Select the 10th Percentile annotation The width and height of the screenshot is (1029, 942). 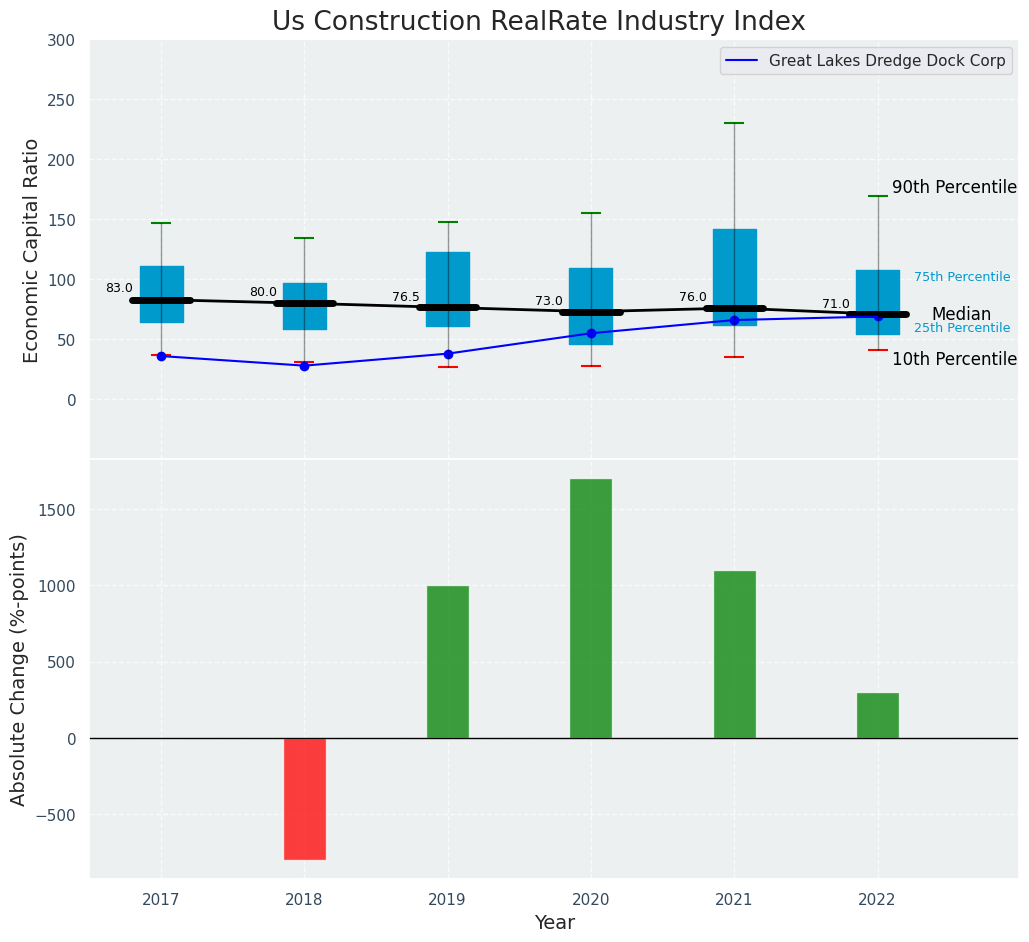coord(953,360)
